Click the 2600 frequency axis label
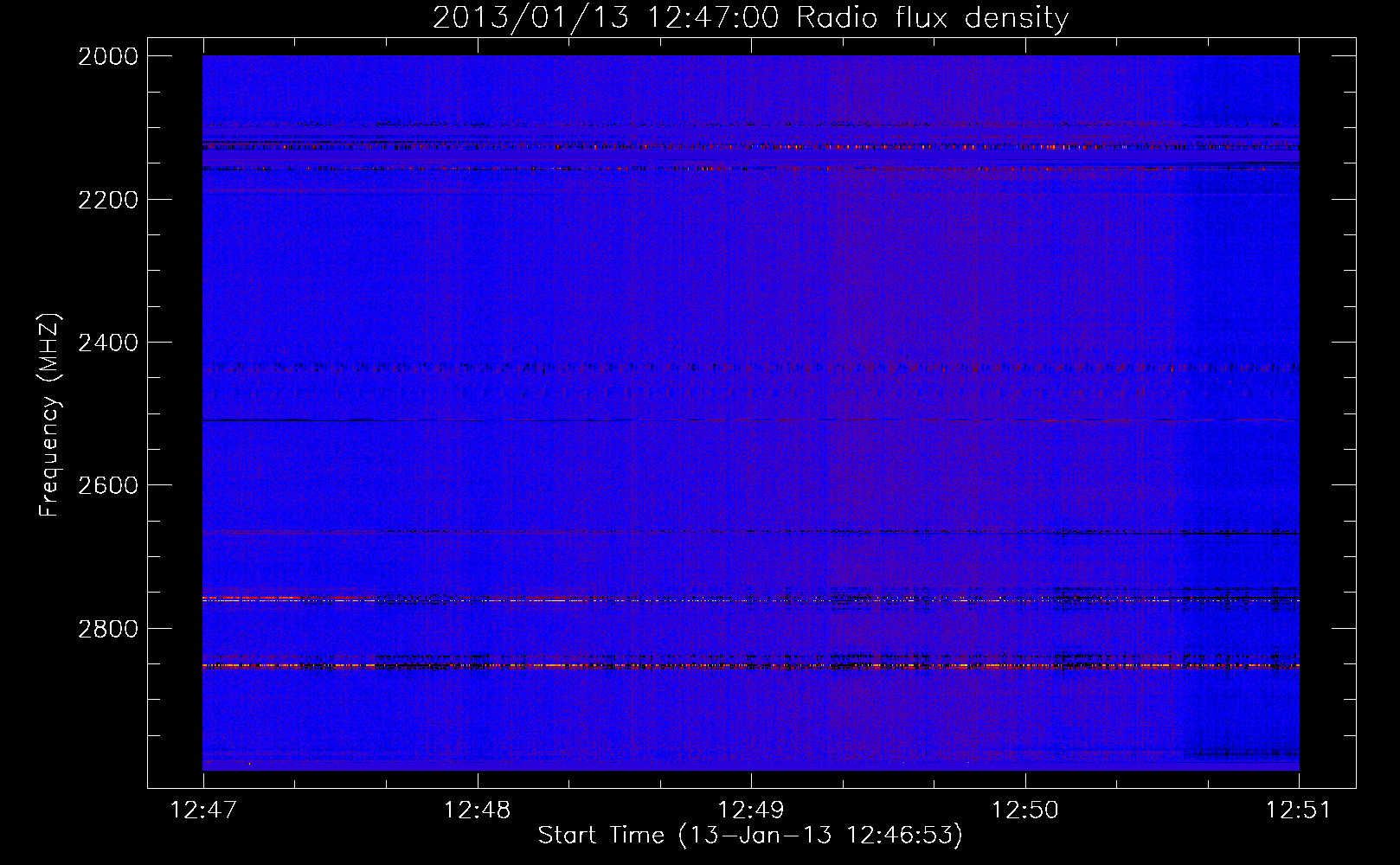The image size is (1400, 865). click(108, 485)
